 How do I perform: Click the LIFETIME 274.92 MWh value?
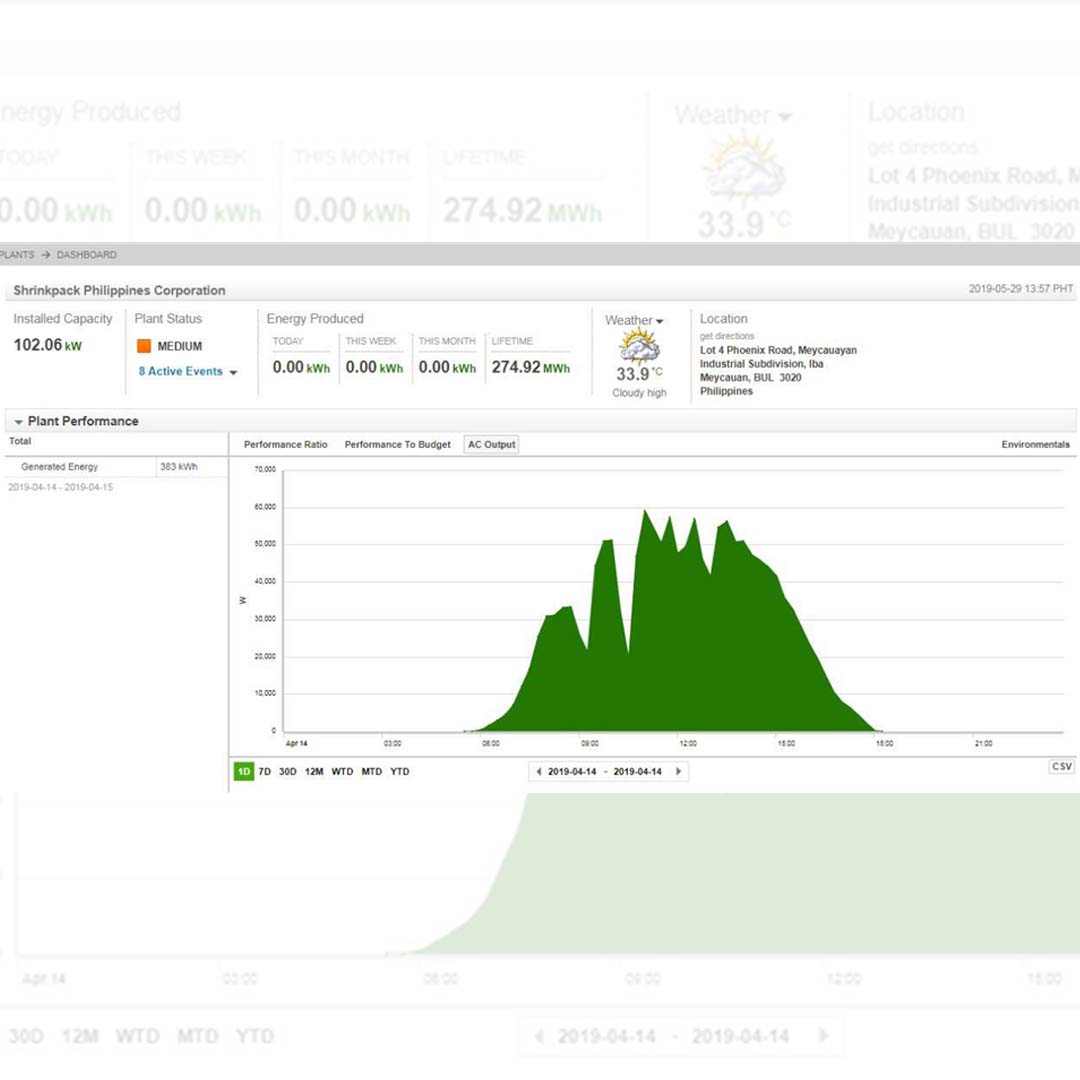pos(530,367)
